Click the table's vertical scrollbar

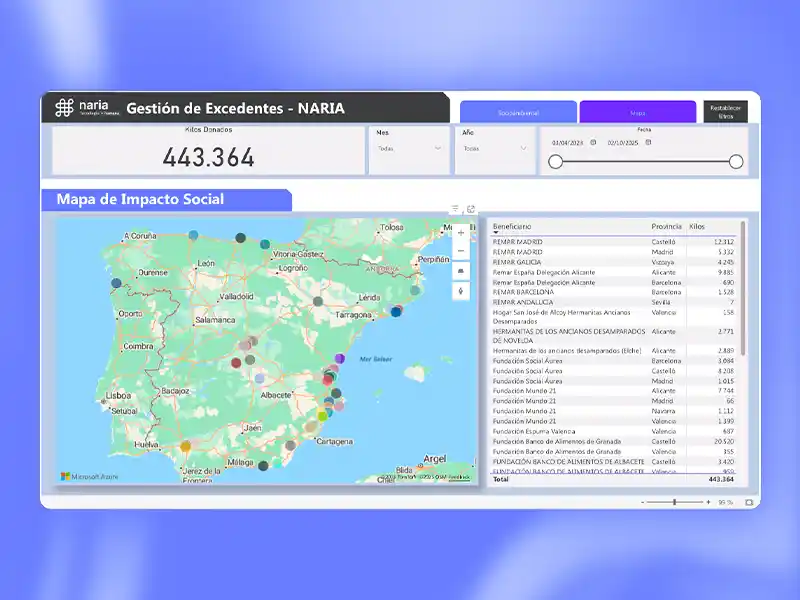coord(743,288)
